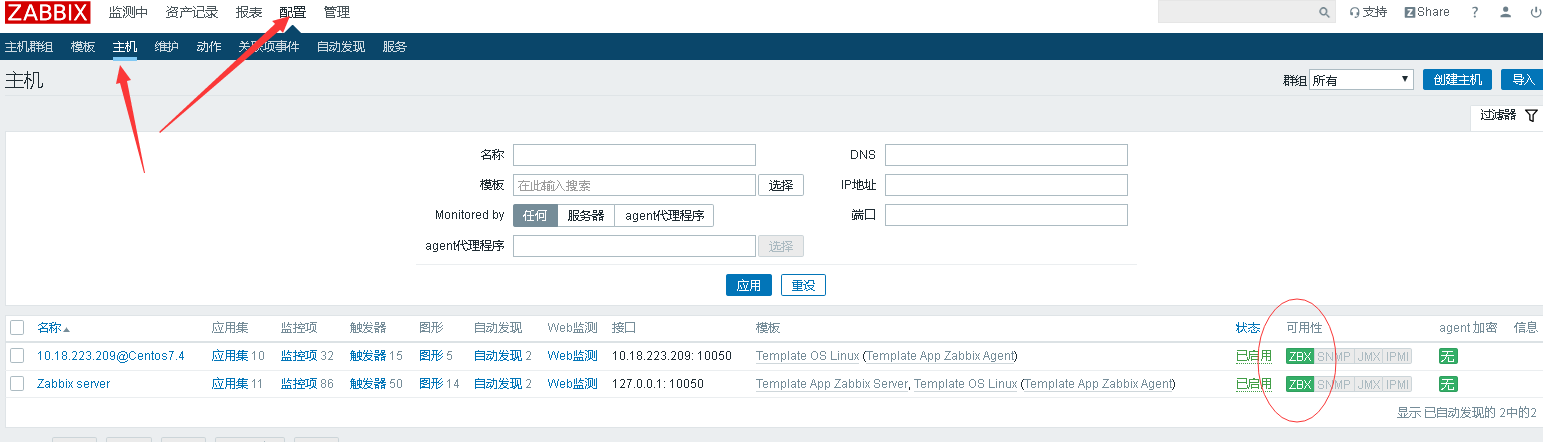Image resolution: width=1543 pixels, height=442 pixels.
Task: Open the user profile icon
Action: [1506, 12]
